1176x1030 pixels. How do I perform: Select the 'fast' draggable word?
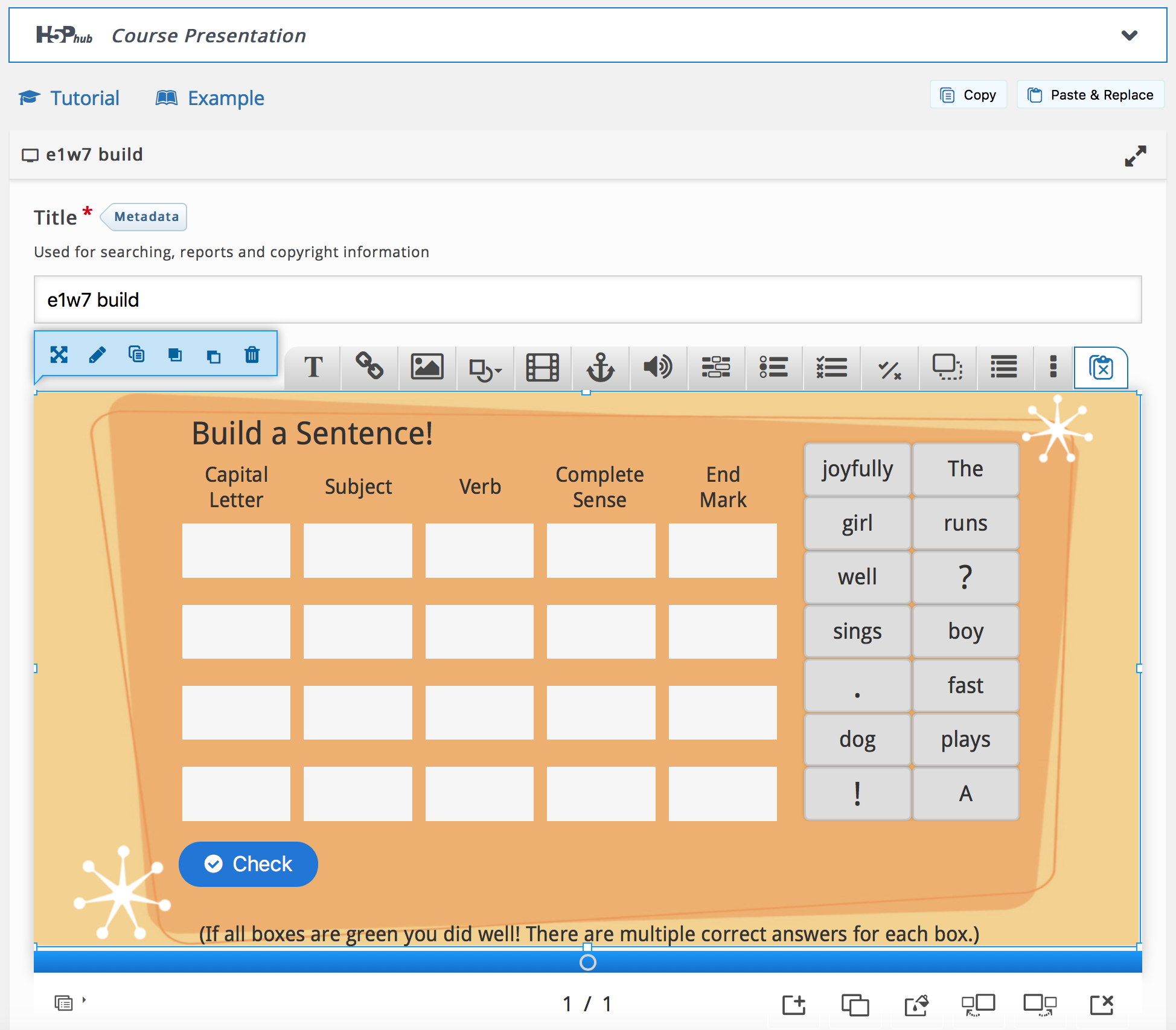point(965,685)
